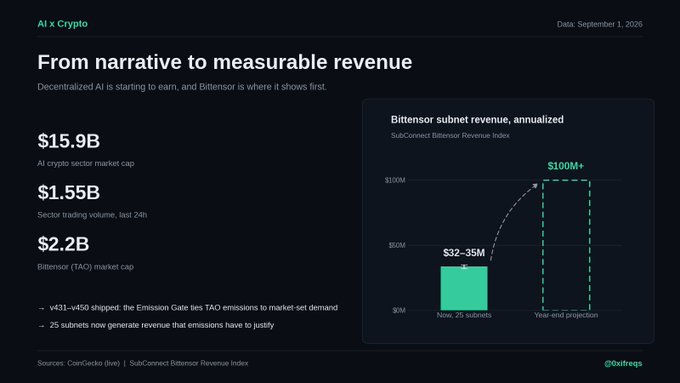
Task: Click the '$0M' y-axis label
Action: pyautogui.click(x=399, y=311)
